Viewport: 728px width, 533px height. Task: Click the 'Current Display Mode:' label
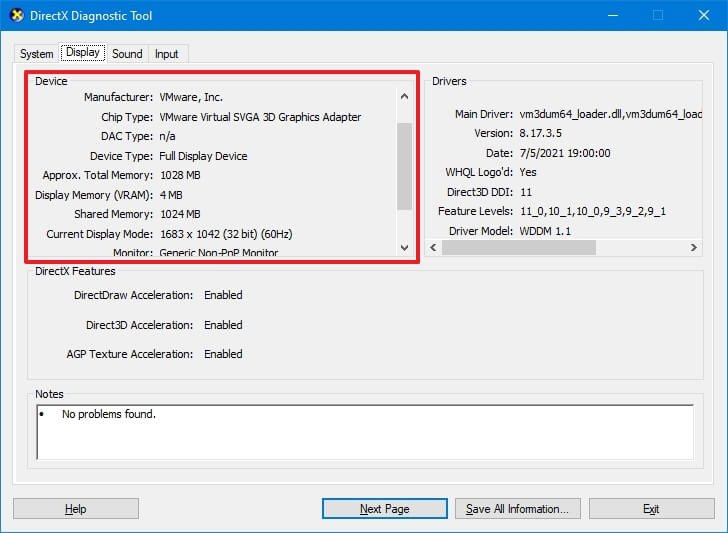99,234
